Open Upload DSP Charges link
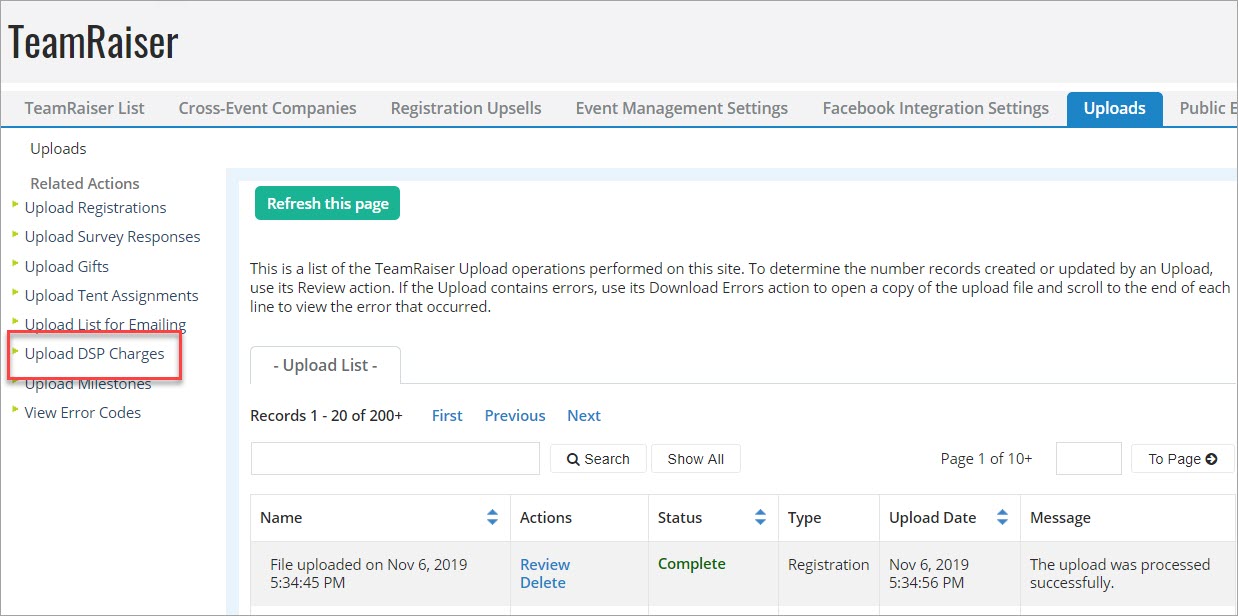 pos(94,354)
